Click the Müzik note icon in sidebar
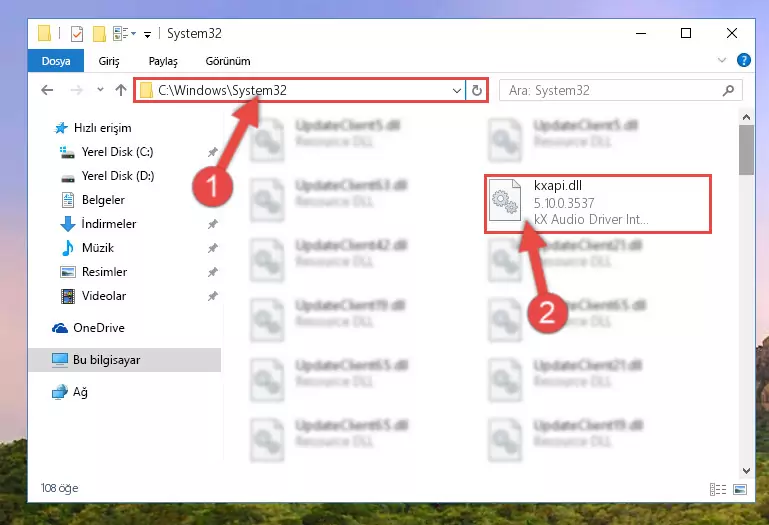The width and height of the screenshot is (769, 525). tap(68, 248)
